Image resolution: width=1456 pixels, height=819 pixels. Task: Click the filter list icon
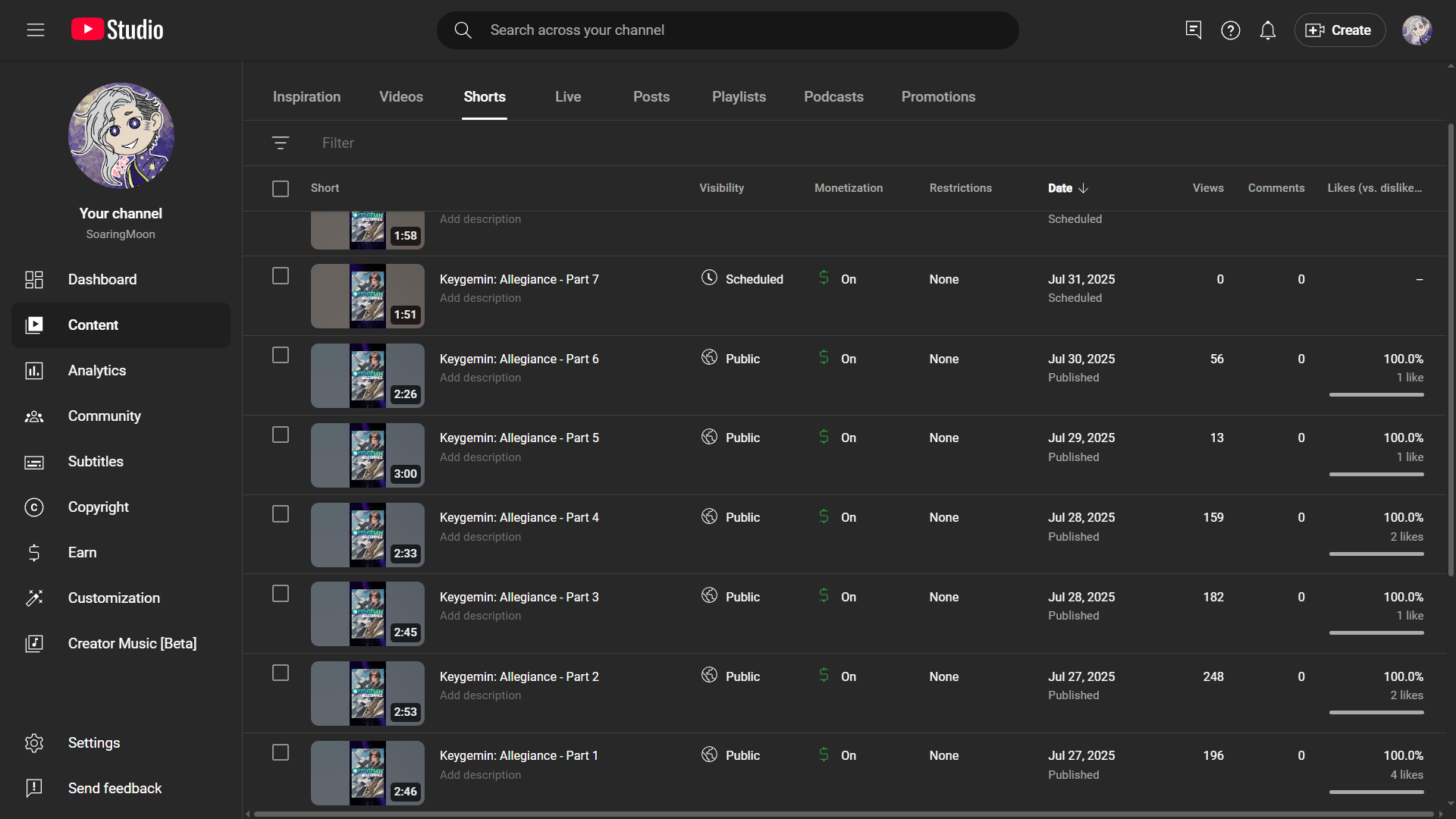(281, 143)
